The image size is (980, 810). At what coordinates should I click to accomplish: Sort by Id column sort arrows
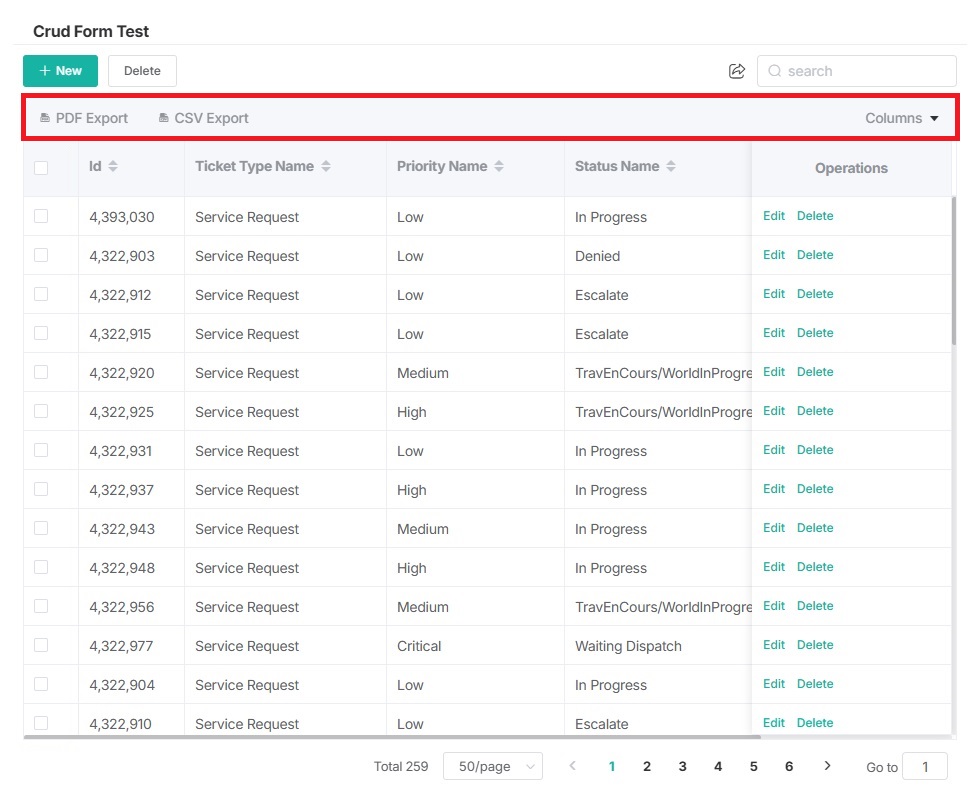click(x=113, y=167)
